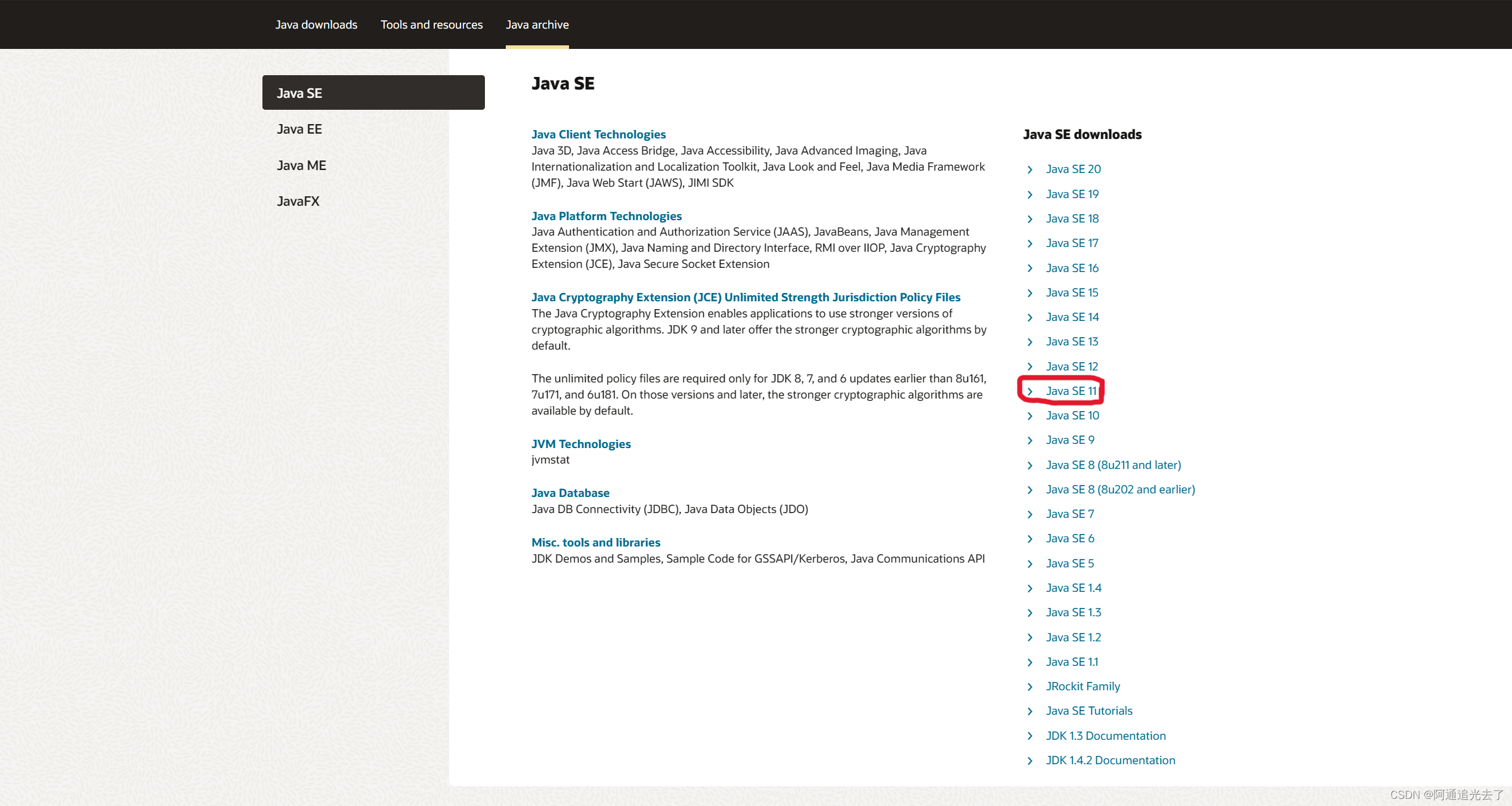Screen dimensions: 1512x806
Task: Click the chevron beside Java SE 16
Action: [1030, 268]
